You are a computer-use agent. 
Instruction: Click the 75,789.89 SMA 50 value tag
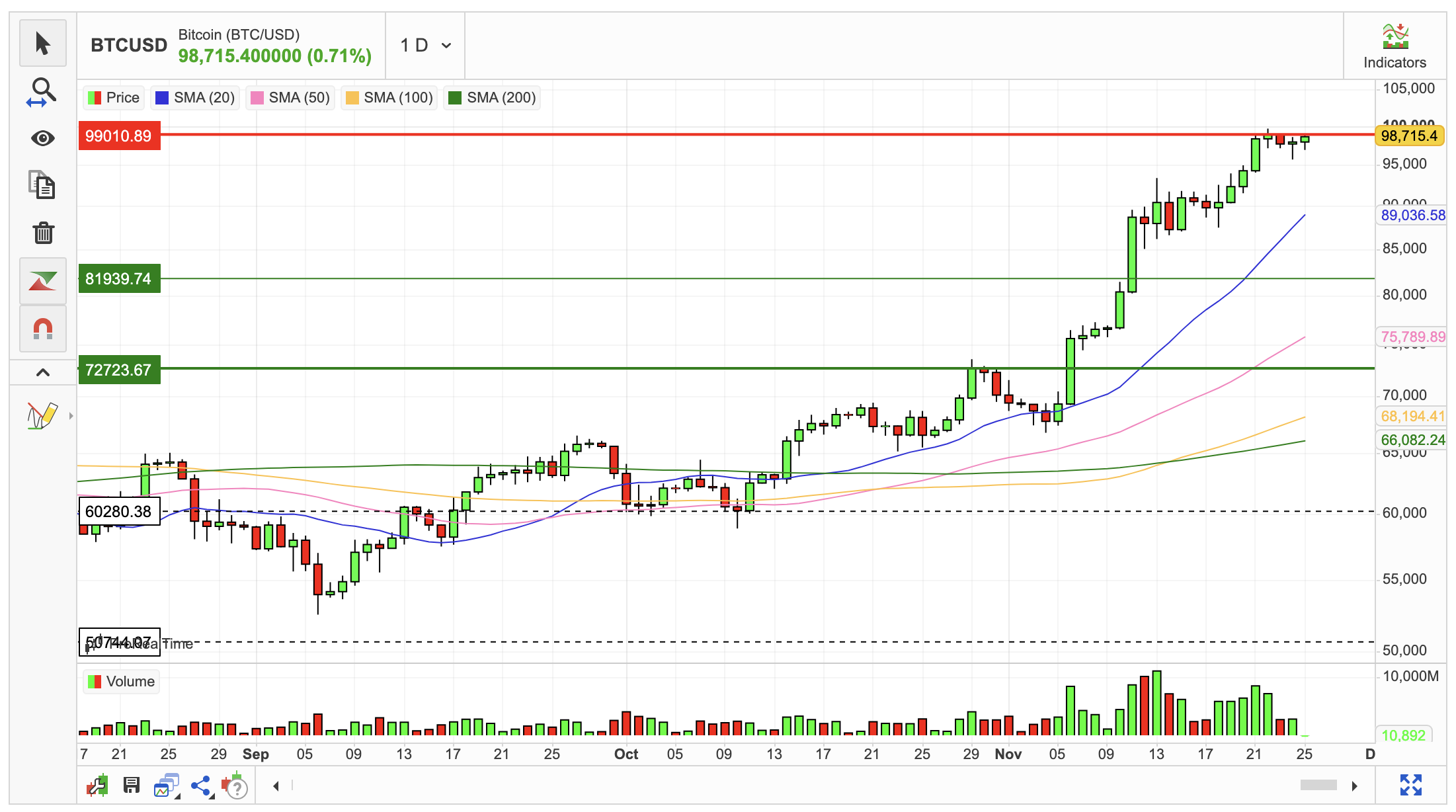pyautogui.click(x=1412, y=337)
